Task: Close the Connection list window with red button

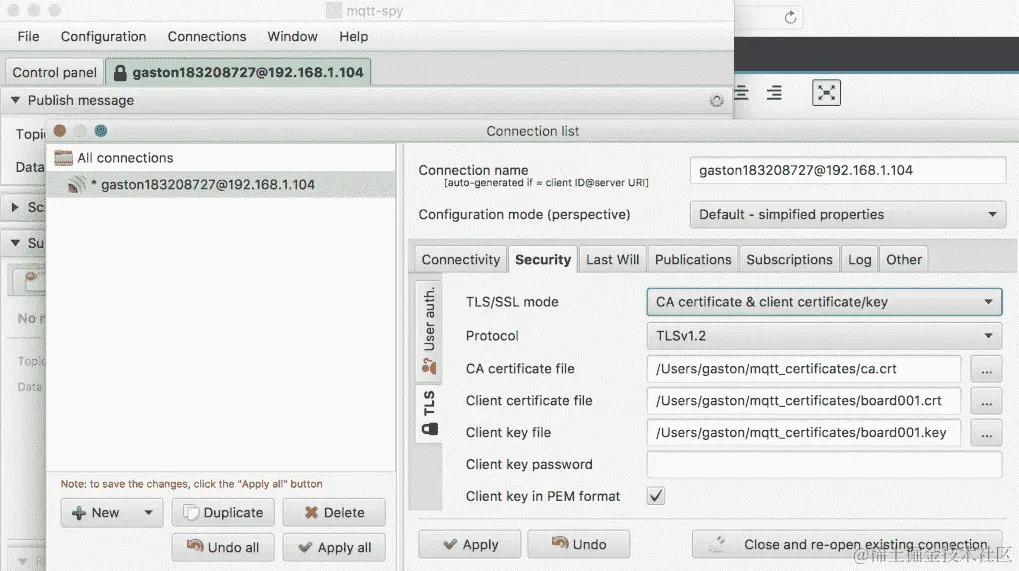Action: (60, 131)
